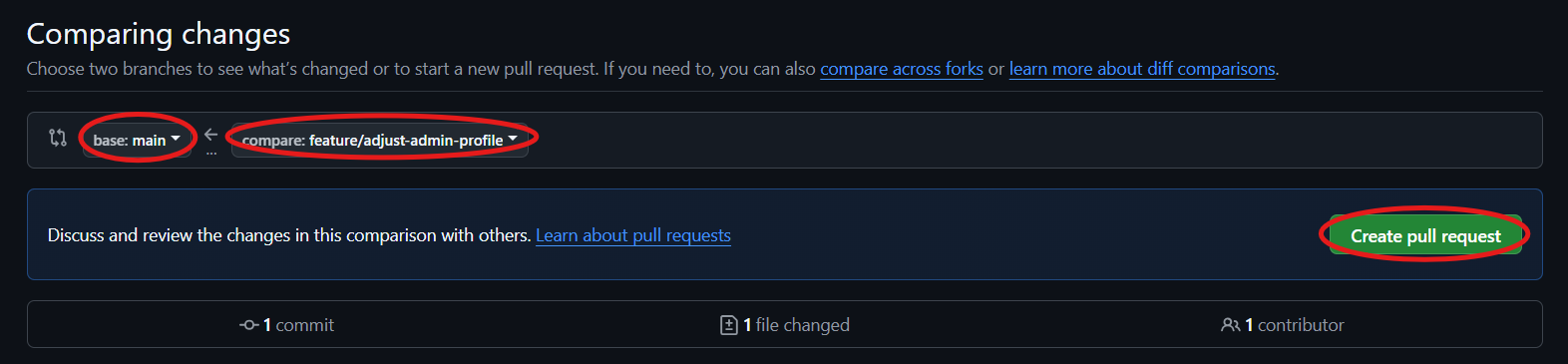Click the people icon beside 1 contributor
Screen dimensions: 1568x364
coord(1231,325)
